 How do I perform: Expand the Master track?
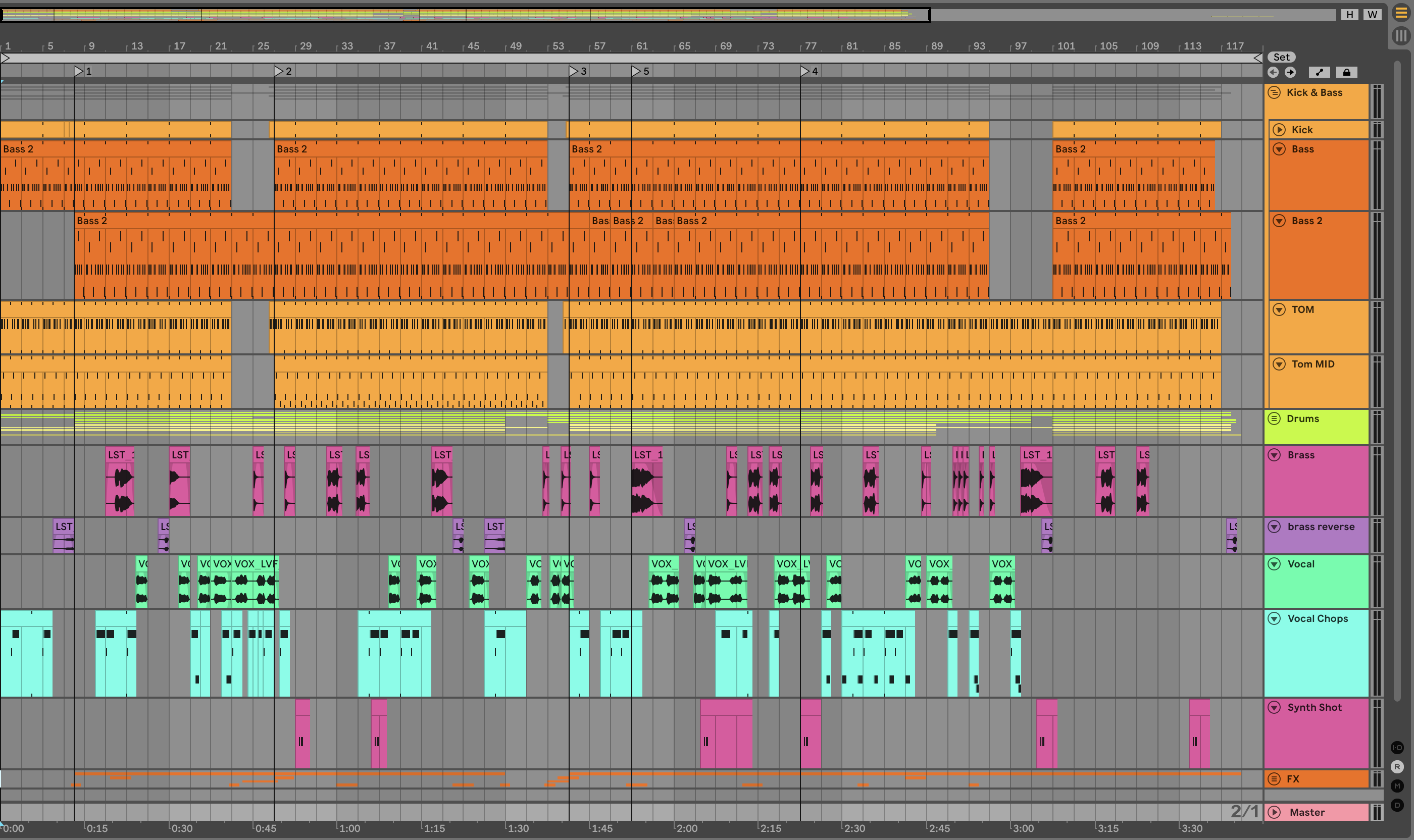click(x=1274, y=812)
